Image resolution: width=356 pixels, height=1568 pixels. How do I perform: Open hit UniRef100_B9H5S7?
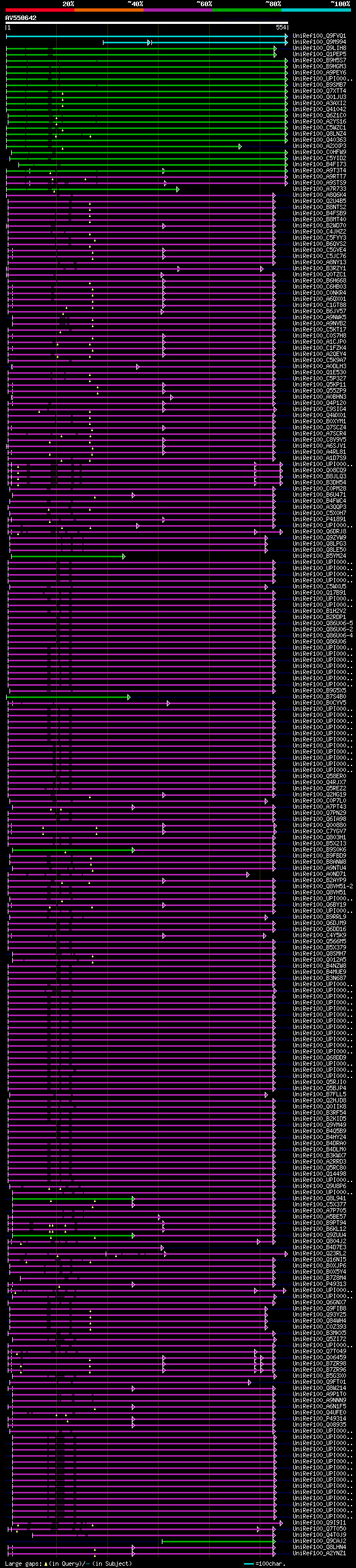319,61
